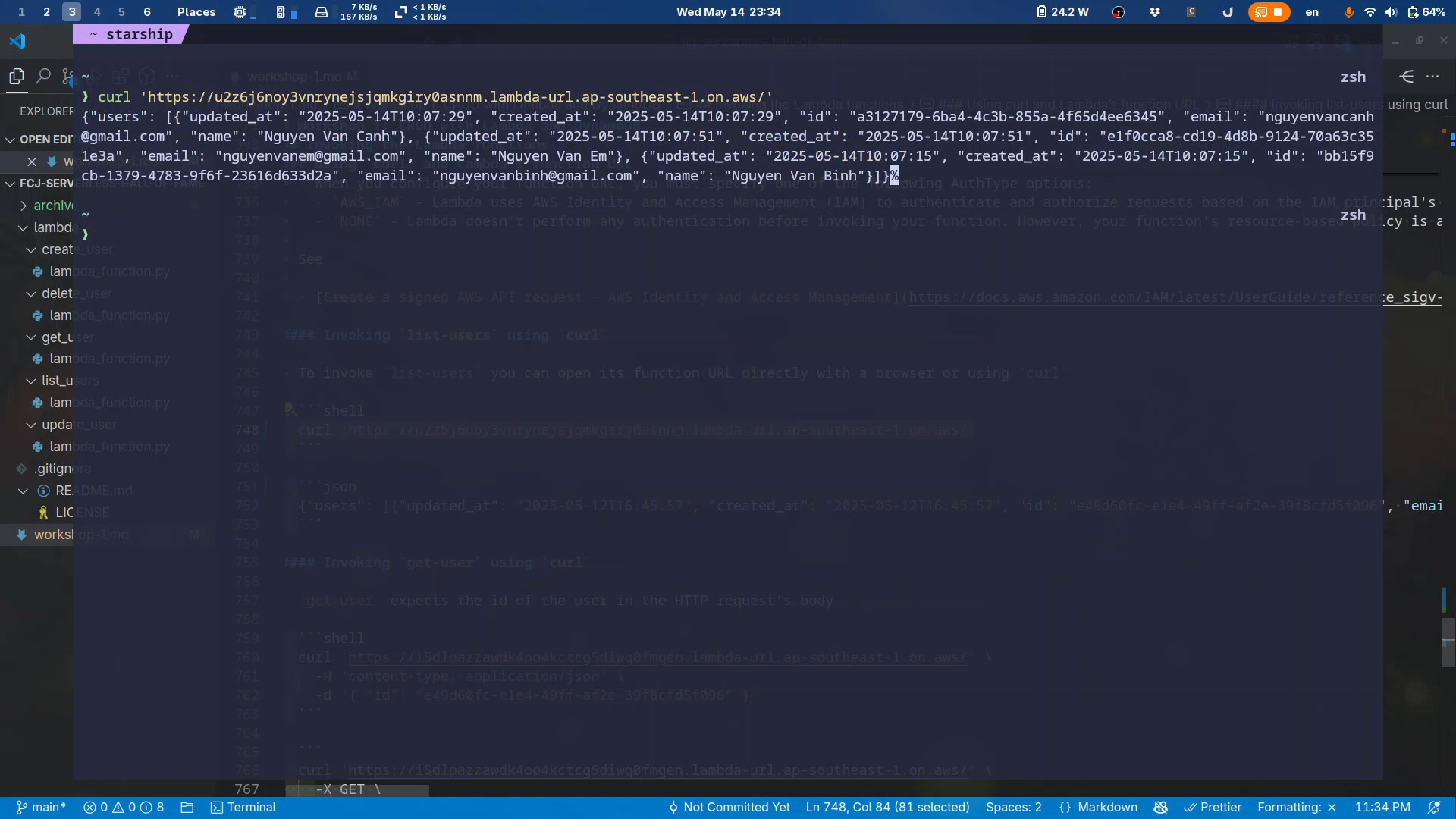
Task: Click the VS Code logo icon
Action: (17, 41)
